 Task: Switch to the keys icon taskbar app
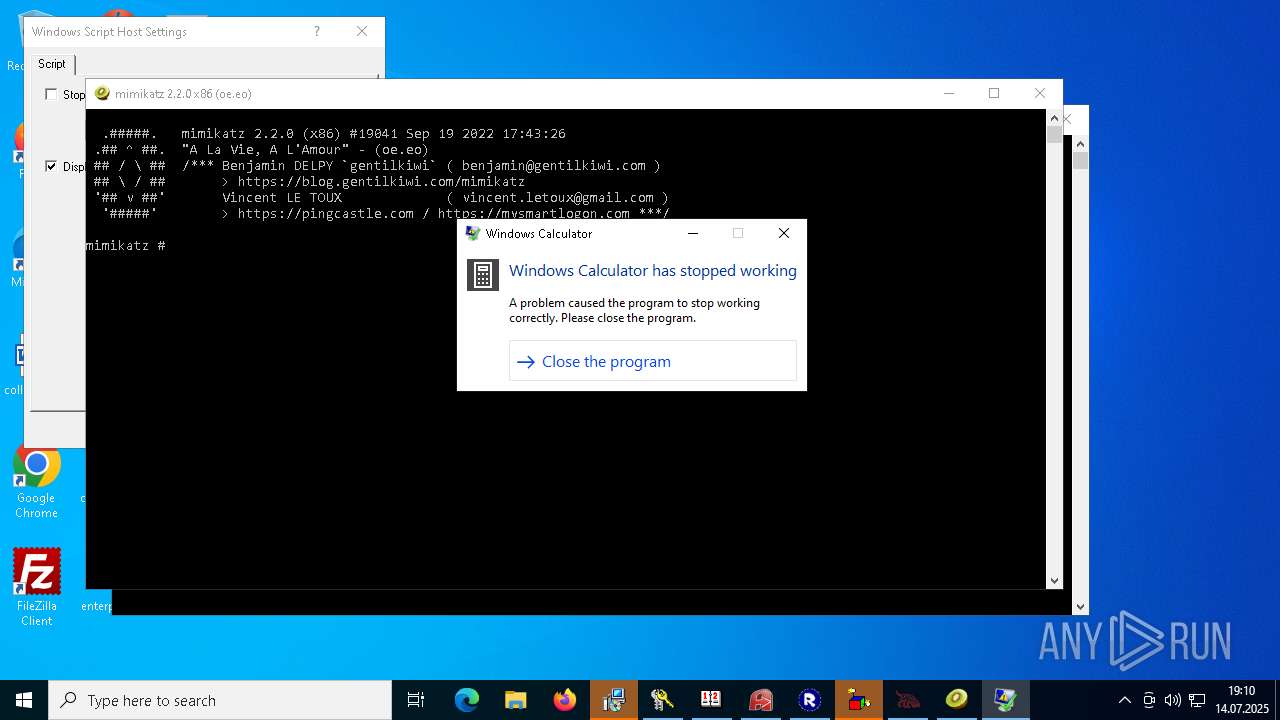tap(662, 700)
